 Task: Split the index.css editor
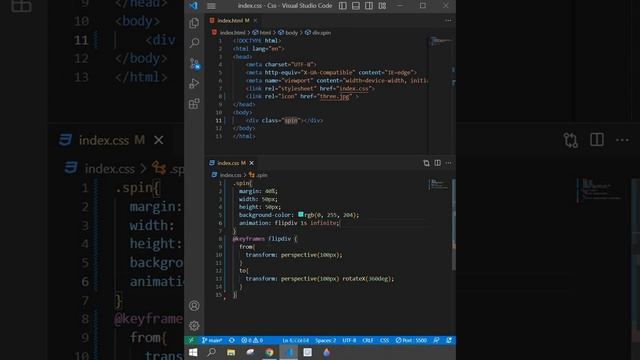pyautogui.click(x=438, y=163)
